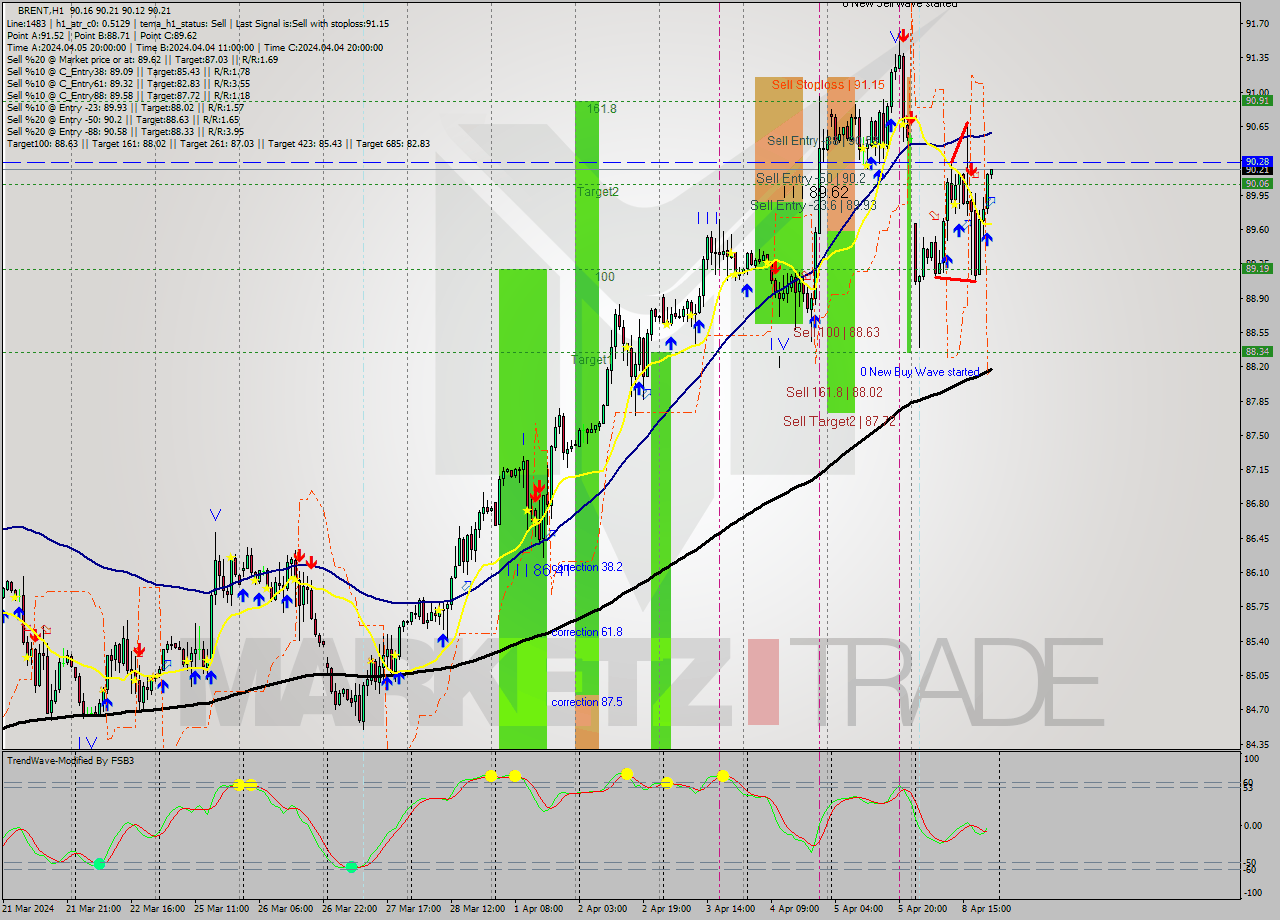Click the 'Target100: 88.63' targets info line

pos(218,143)
